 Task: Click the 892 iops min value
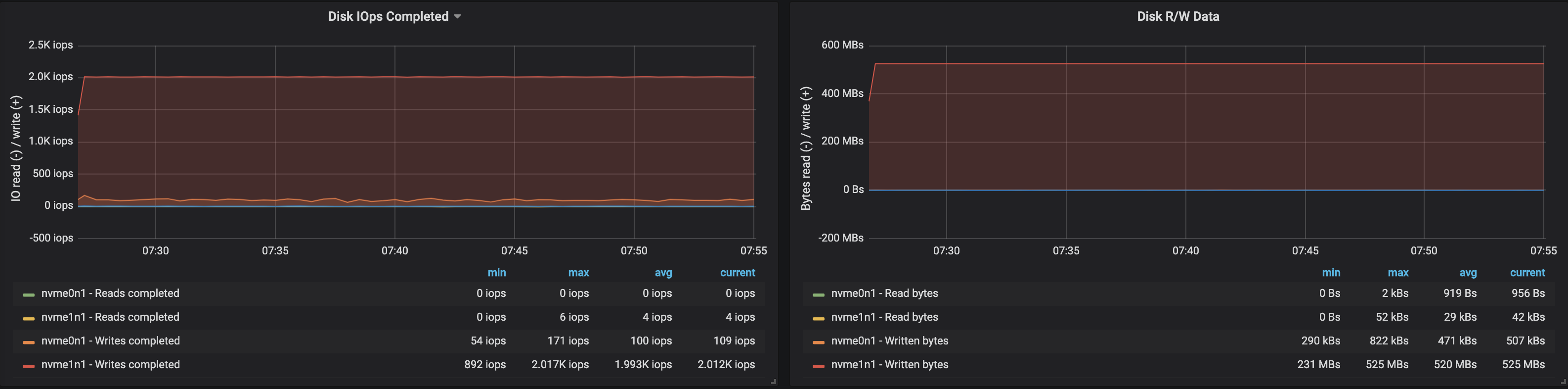(485, 365)
